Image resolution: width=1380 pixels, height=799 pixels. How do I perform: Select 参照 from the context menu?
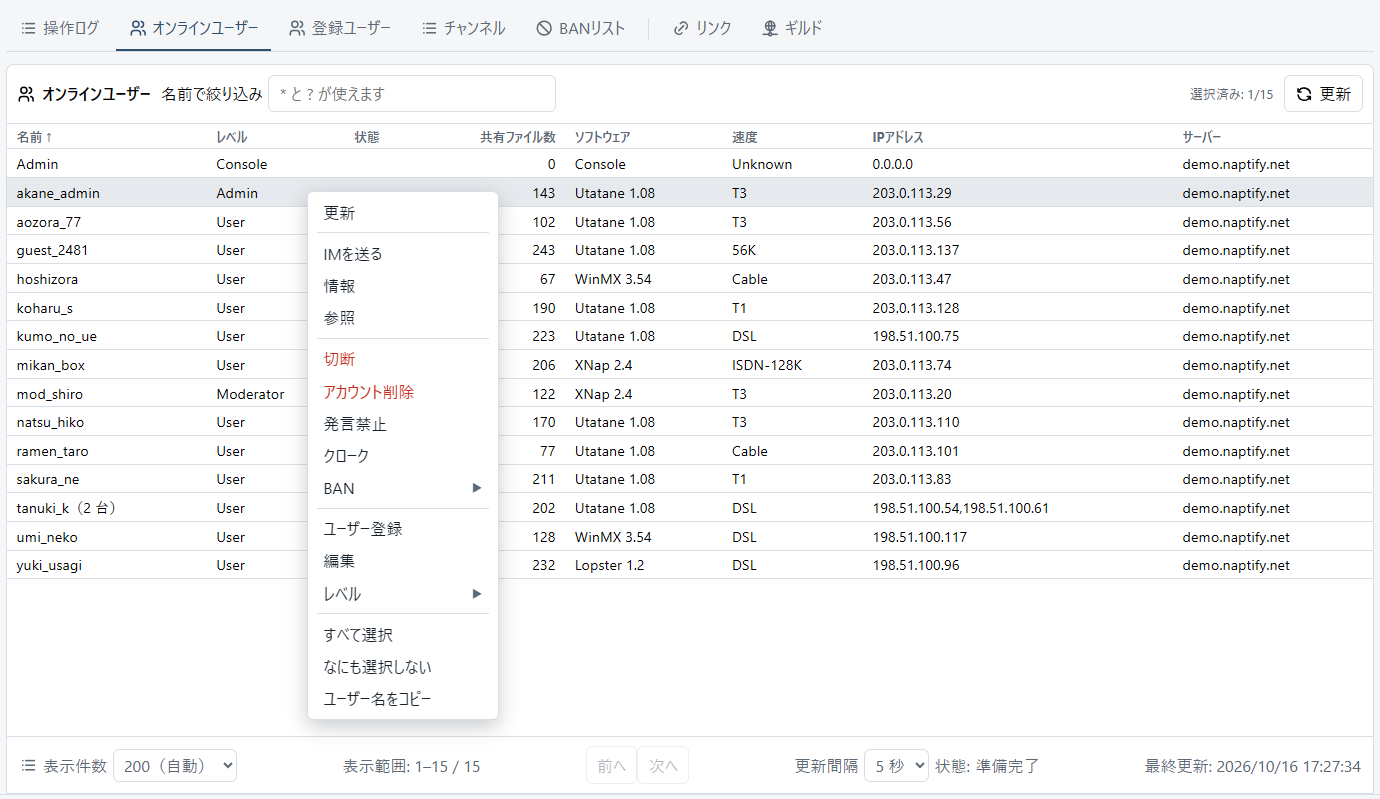click(403, 318)
